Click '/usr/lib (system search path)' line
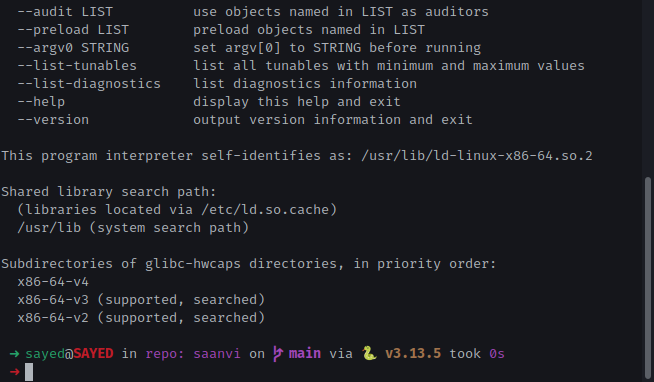Viewport: 654px width, 382px height. point(133,228)
